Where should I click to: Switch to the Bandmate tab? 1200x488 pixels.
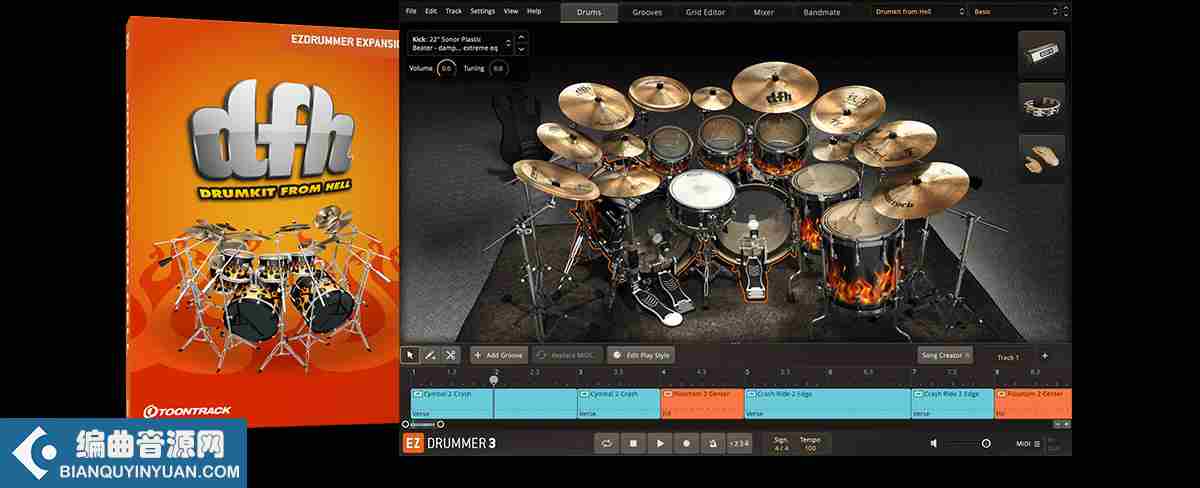(x=822, y=12)
